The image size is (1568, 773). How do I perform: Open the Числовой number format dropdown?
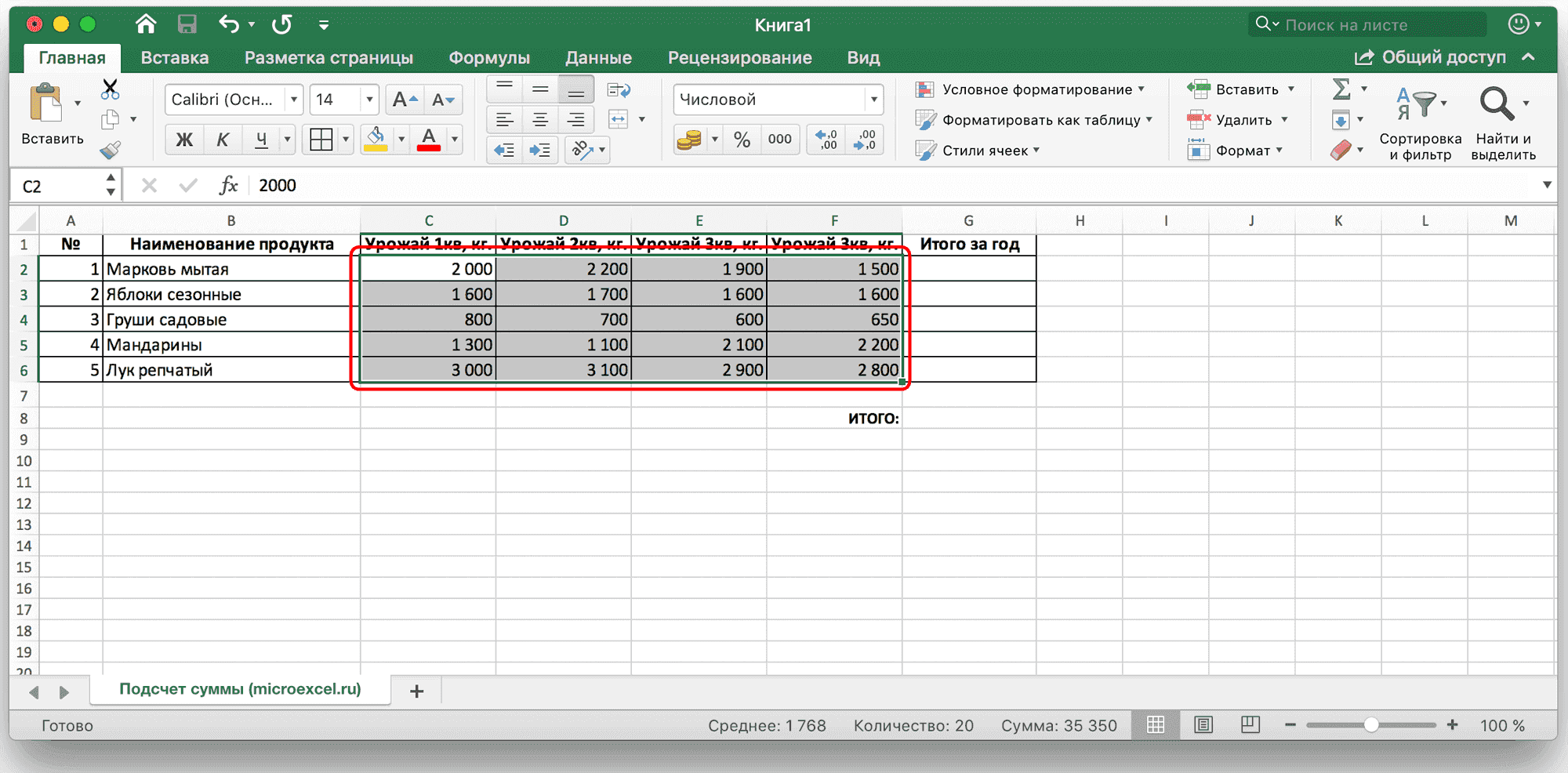pos(874,99)
